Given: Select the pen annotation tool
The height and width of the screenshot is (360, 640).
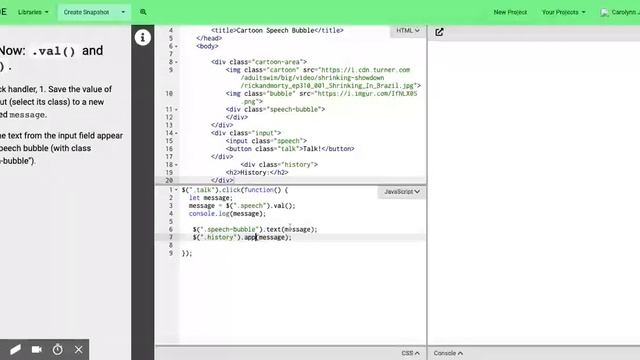Looking at the screenshot, I should 15,349.
